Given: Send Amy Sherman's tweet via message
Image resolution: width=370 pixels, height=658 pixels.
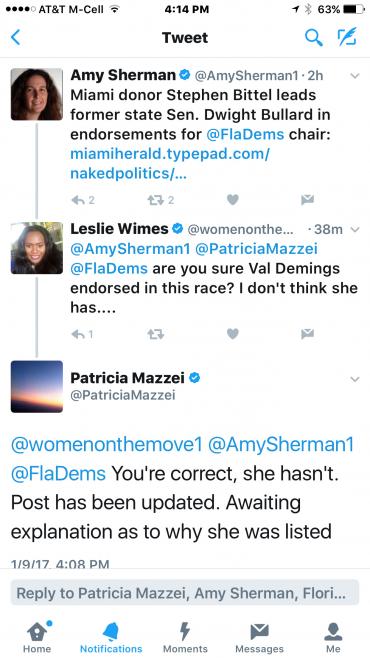Looking at the screenshot, I should point(307,200).
